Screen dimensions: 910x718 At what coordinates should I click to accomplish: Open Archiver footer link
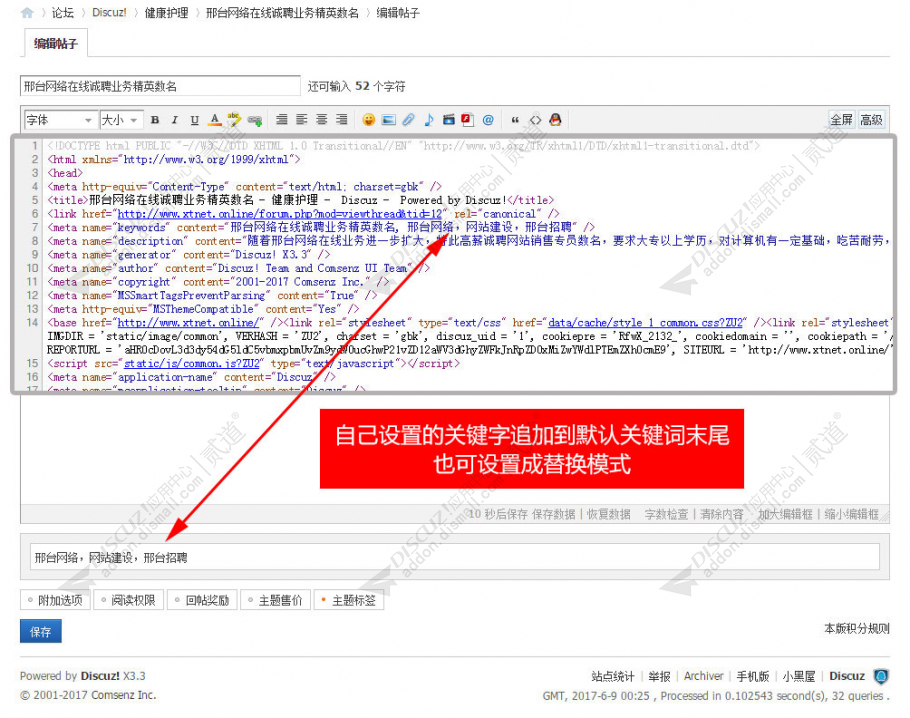(x=703, y=676)
